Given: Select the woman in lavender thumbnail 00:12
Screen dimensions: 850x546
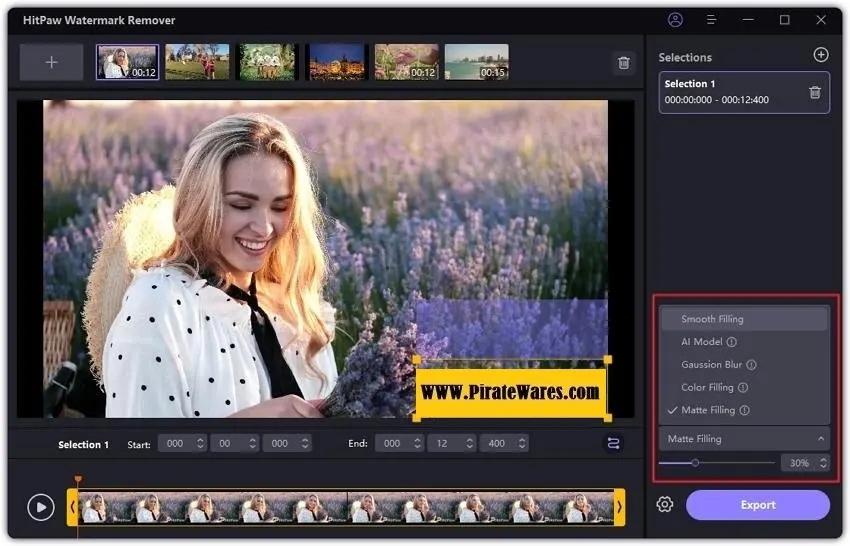Looking at the screenshot, I should [128, 62].
